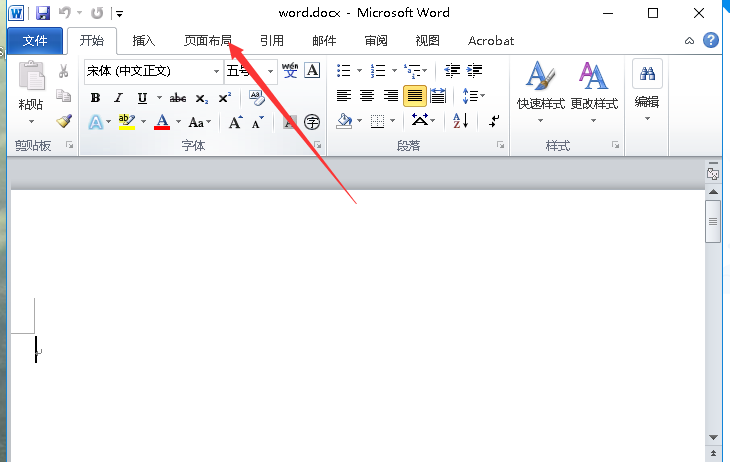Viewport: 730px width, 462px height.
Task: Expand the Paste options dropdown arrow
Action: pyautogui.click(x=31, y=122)
